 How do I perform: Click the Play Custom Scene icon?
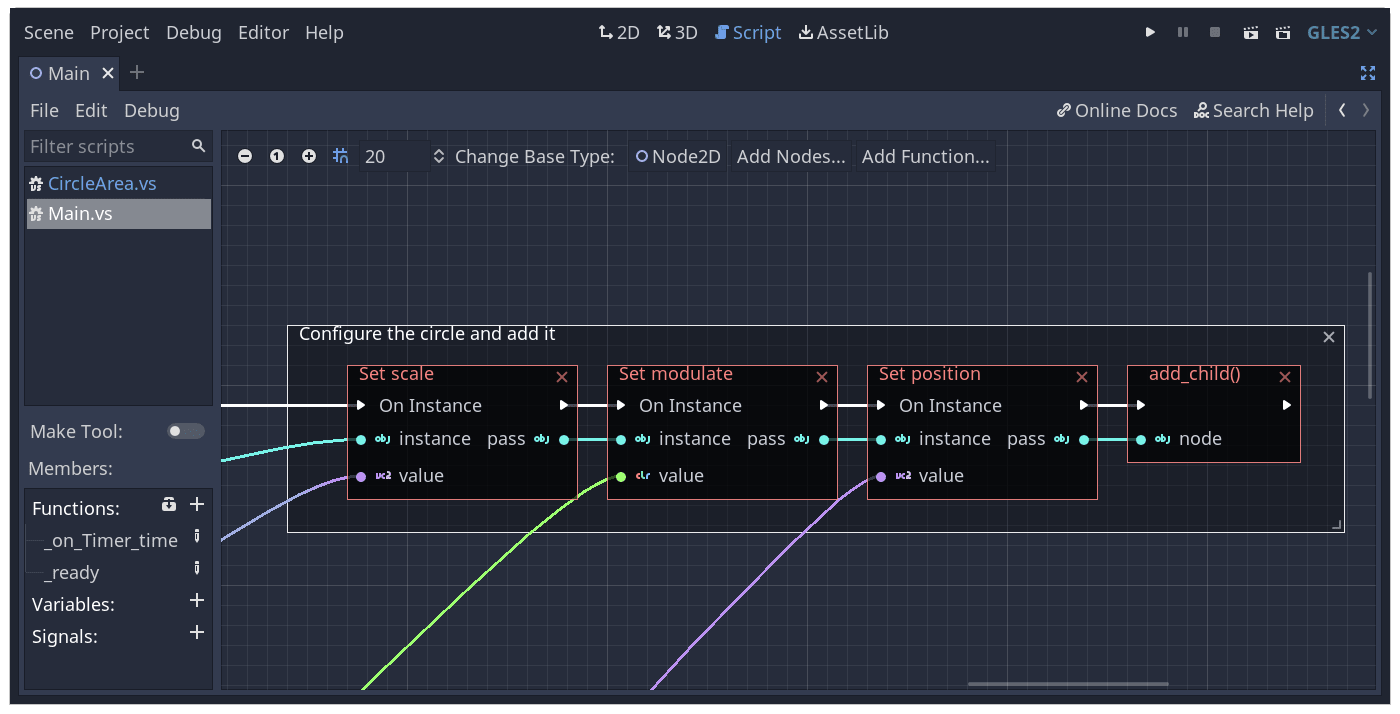[x=1283, y=31]
